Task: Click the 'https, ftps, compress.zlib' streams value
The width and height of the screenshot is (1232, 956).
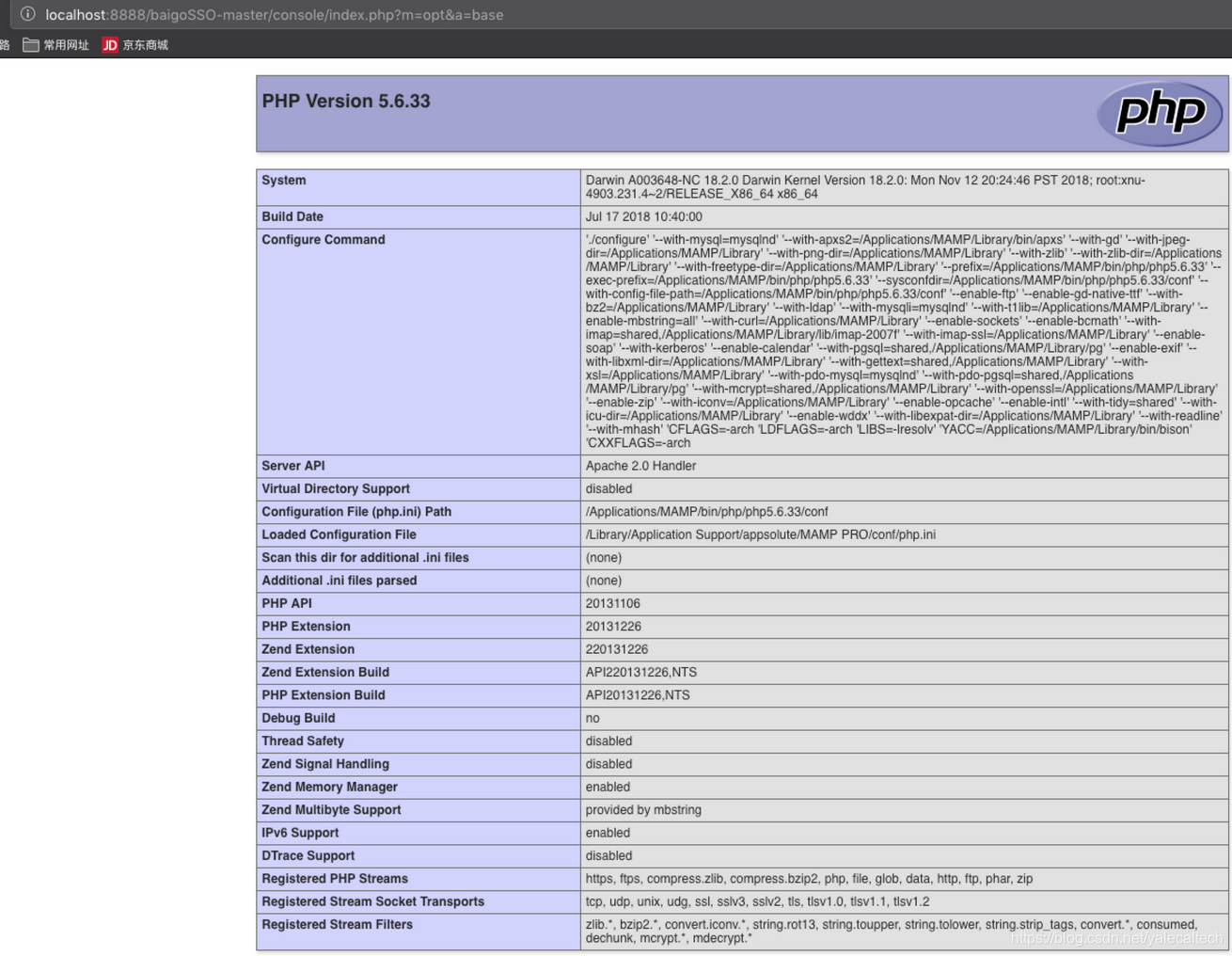Action: coord(809,879)
